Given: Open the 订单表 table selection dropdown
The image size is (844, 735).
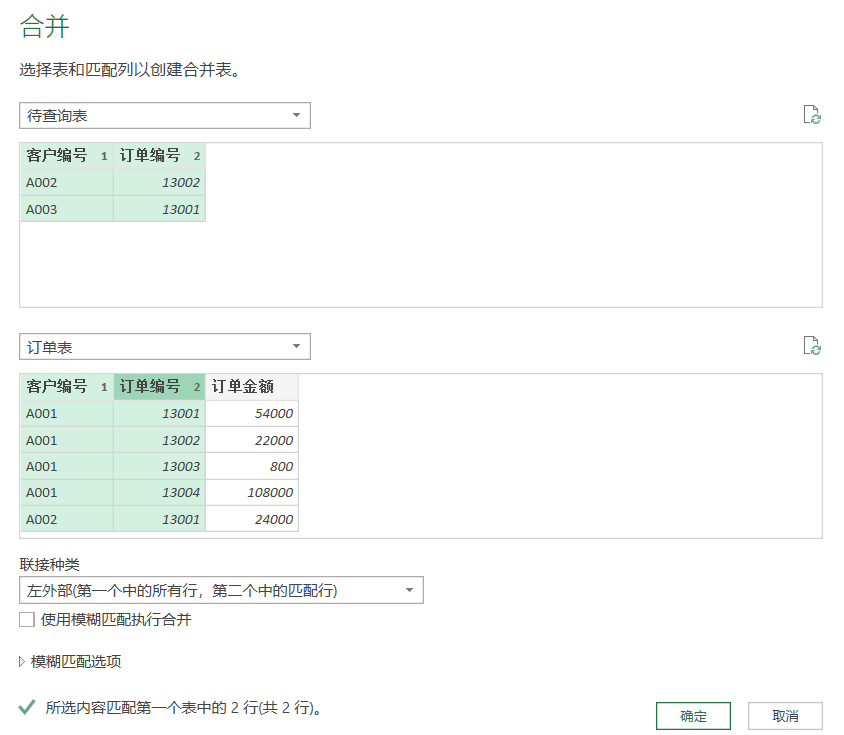Looking at the screenshot, I should pyautogui.click(x=165, y=347).
